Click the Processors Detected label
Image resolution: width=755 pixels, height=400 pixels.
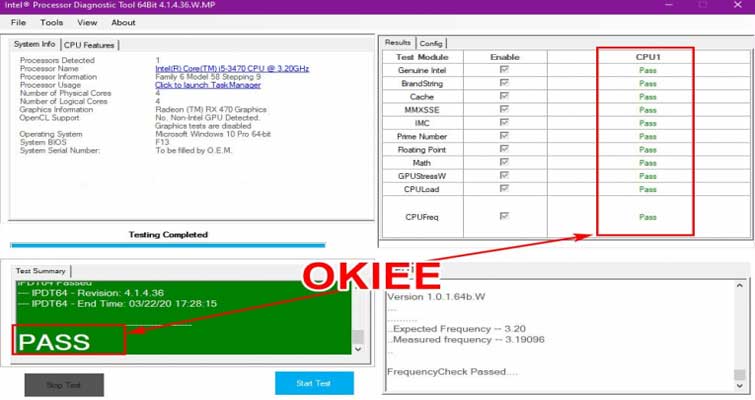[x=57, y=61]
